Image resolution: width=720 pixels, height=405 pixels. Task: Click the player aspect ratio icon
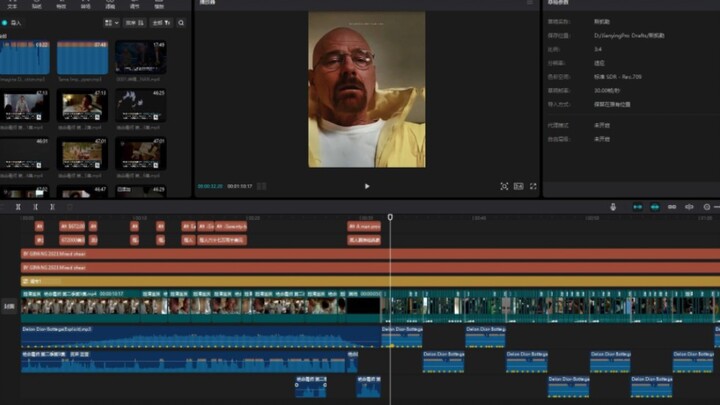click(518, 186)
